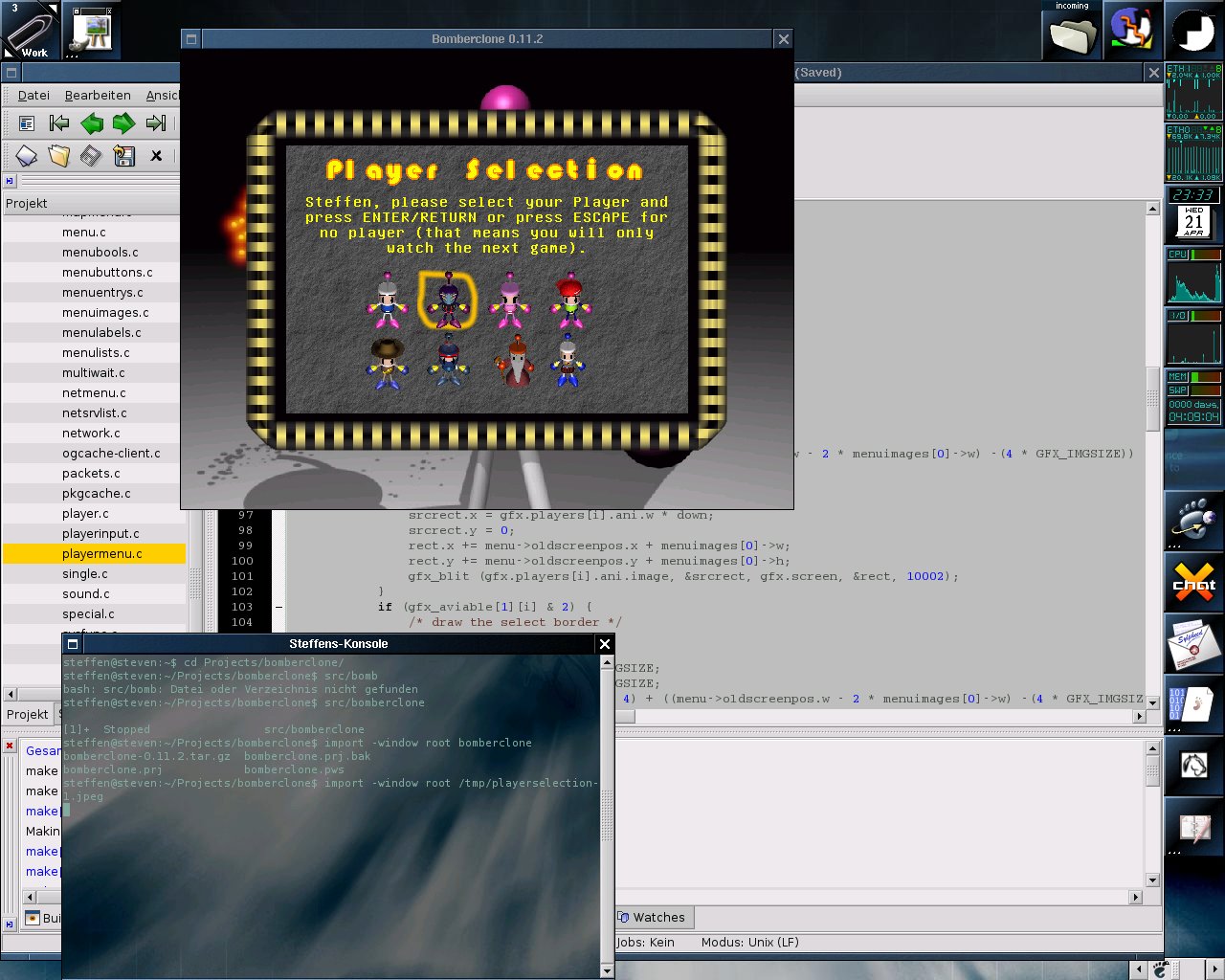Go forward with the green right arrow

[x=123, y=122]
